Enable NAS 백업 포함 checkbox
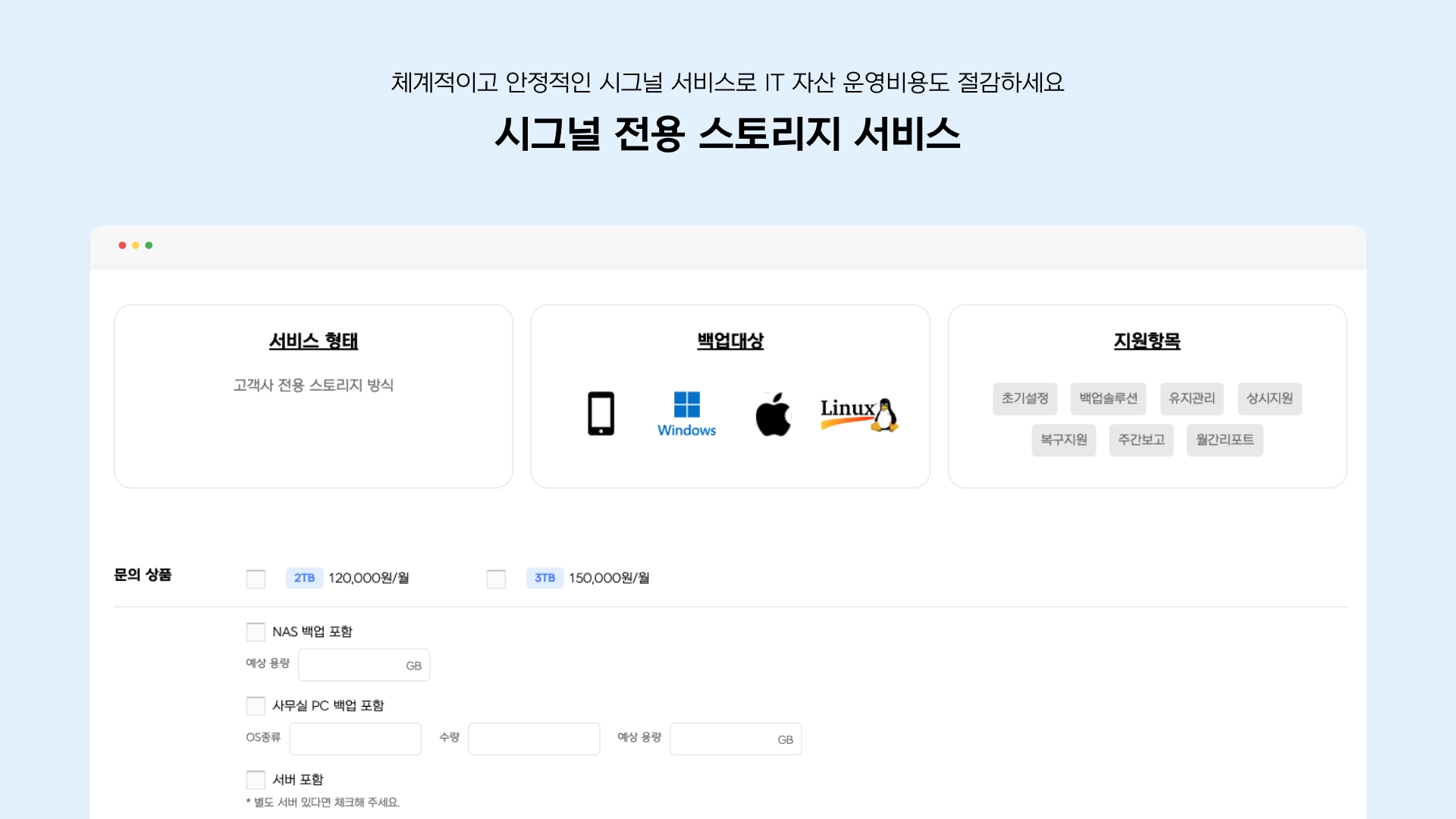 coord(256,632)
